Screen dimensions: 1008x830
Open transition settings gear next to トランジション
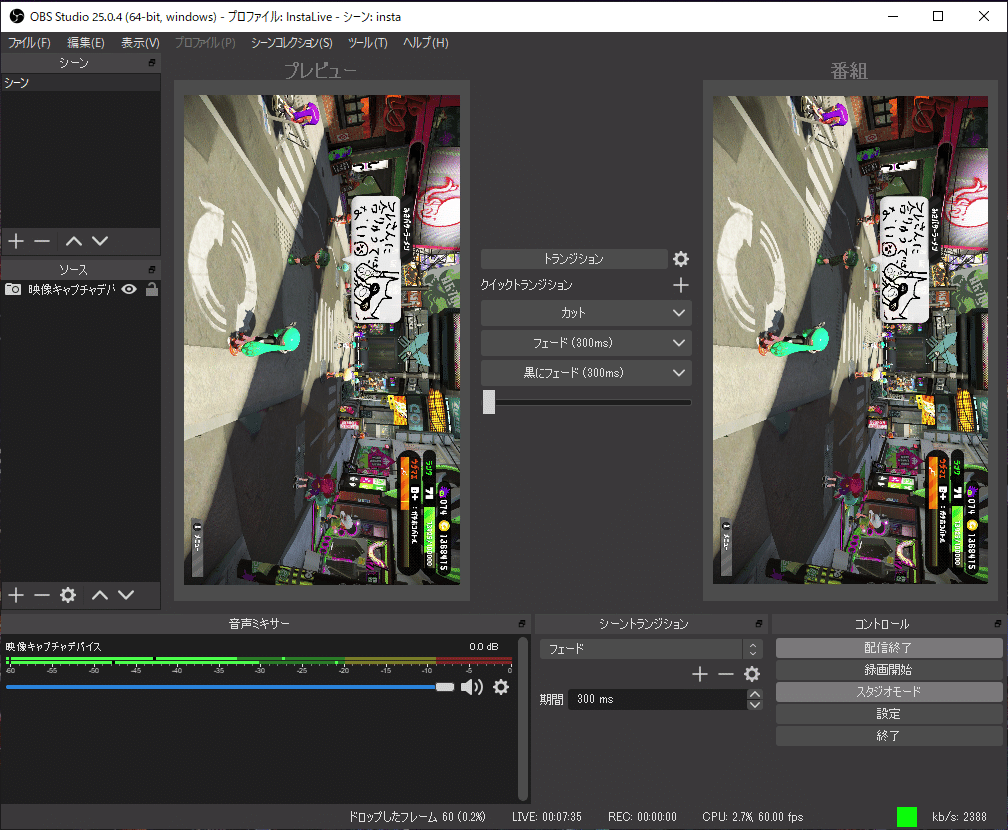681,258
